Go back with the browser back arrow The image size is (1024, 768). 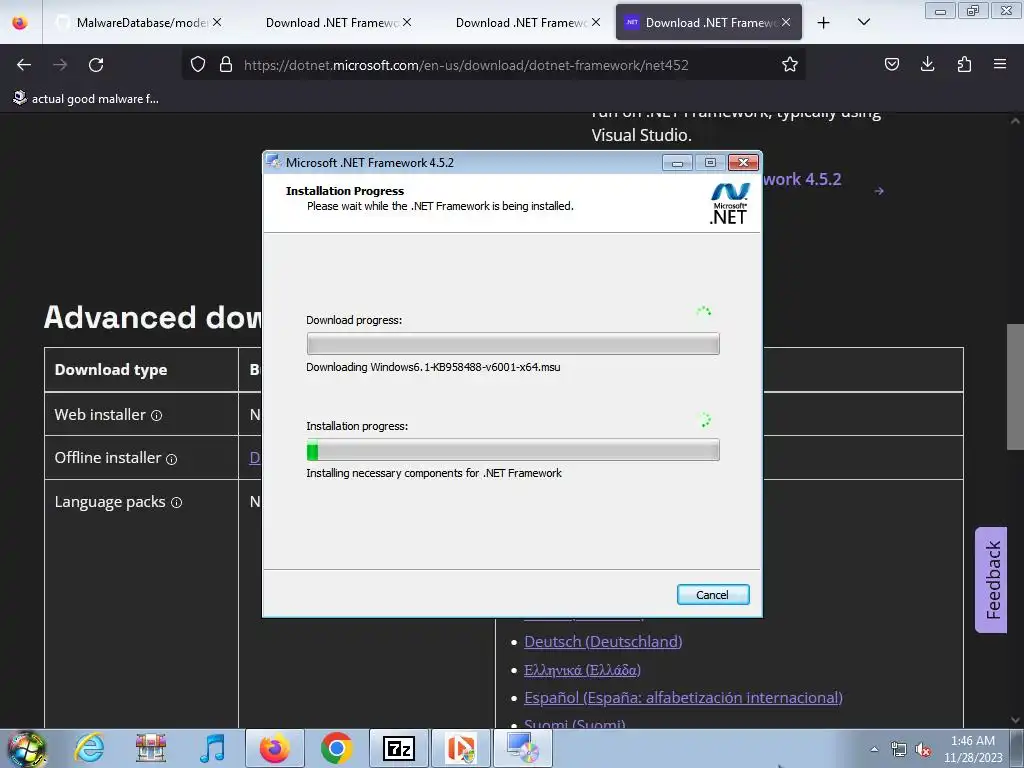coord(24,65)
